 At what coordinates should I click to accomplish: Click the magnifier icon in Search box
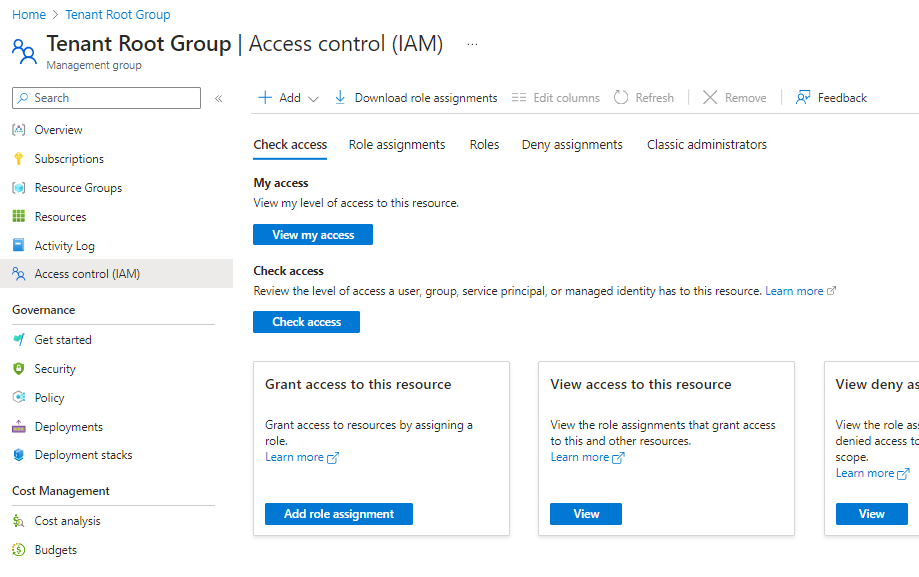(23, 98)
